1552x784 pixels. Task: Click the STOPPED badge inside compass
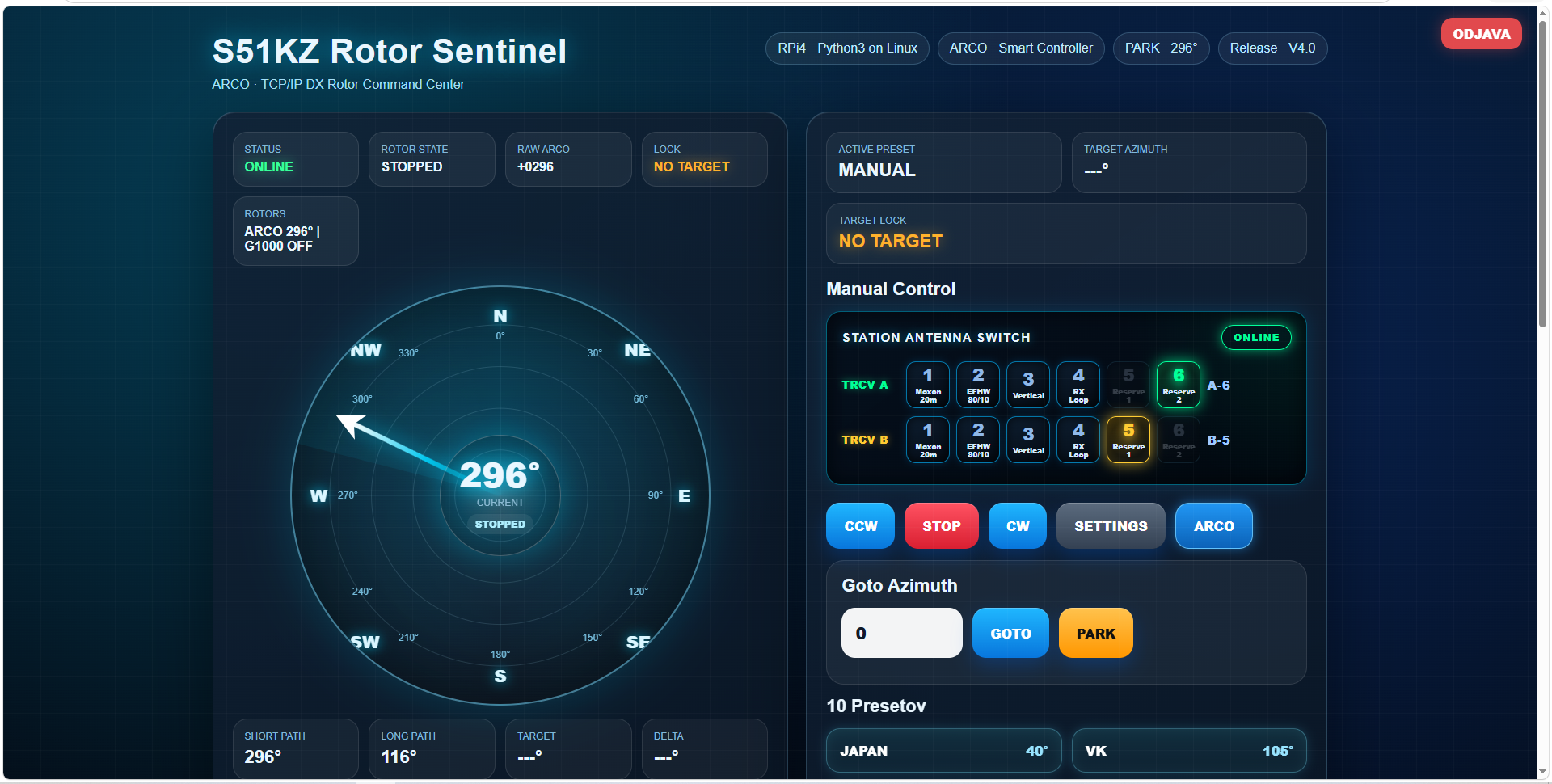(500, 525)
